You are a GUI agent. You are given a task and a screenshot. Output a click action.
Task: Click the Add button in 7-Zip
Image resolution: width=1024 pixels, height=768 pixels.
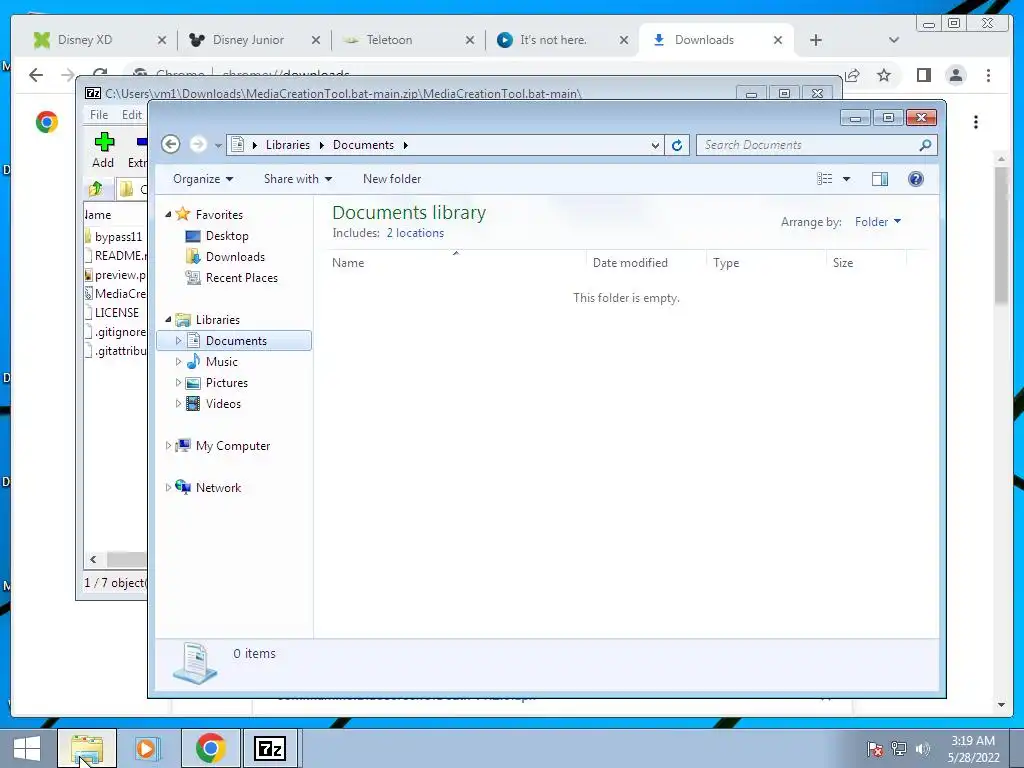(103, 150)
